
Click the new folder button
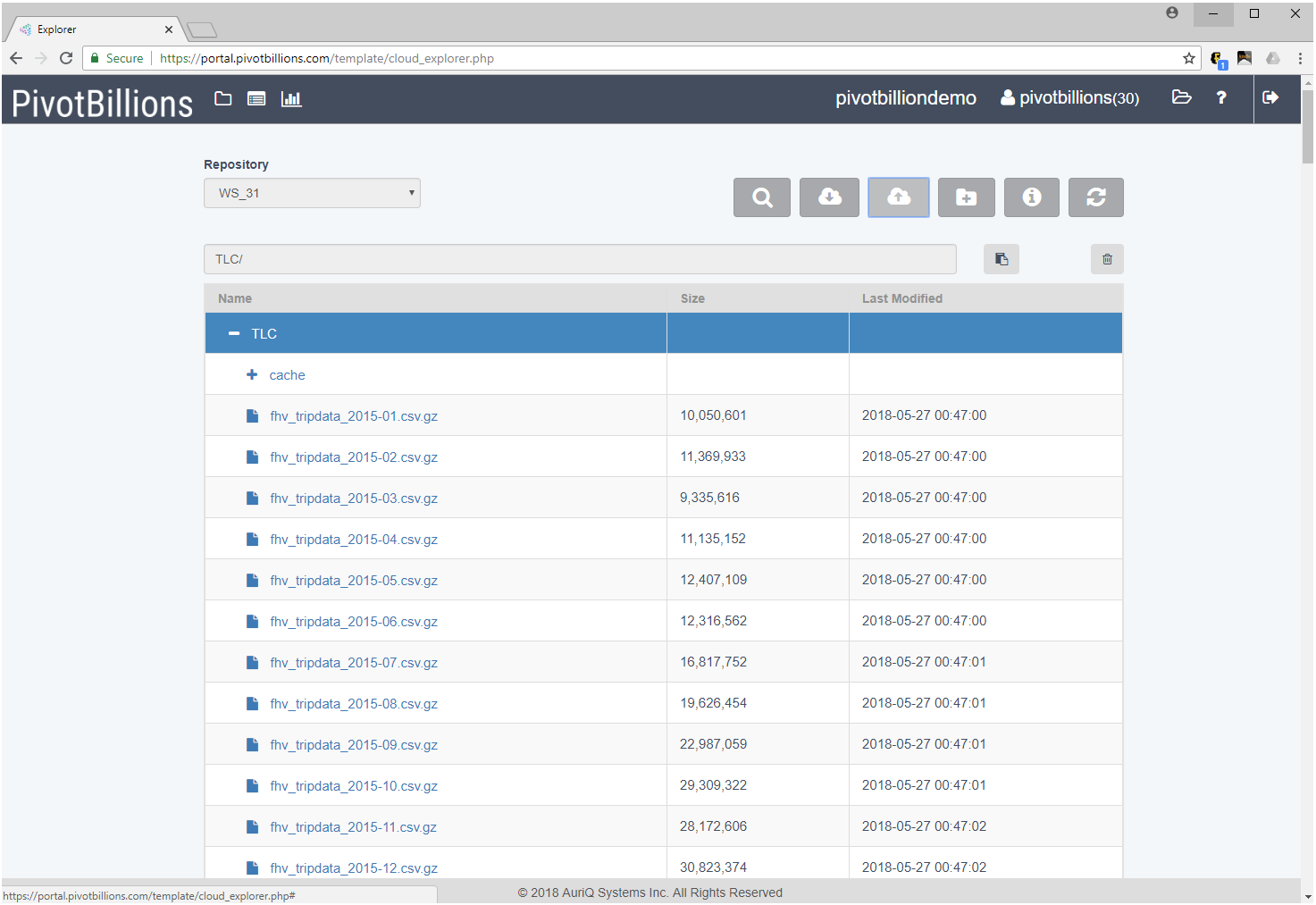point(967,197)
